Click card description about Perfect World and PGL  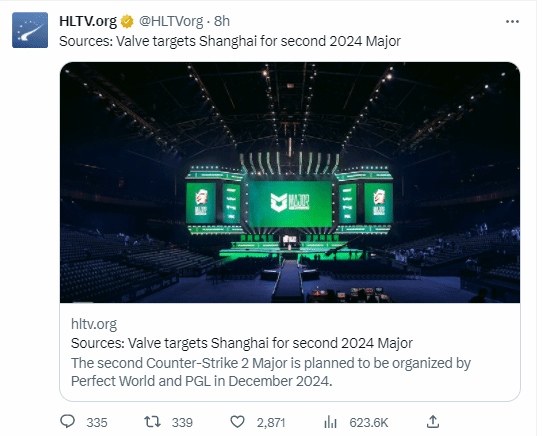point(271,372)
